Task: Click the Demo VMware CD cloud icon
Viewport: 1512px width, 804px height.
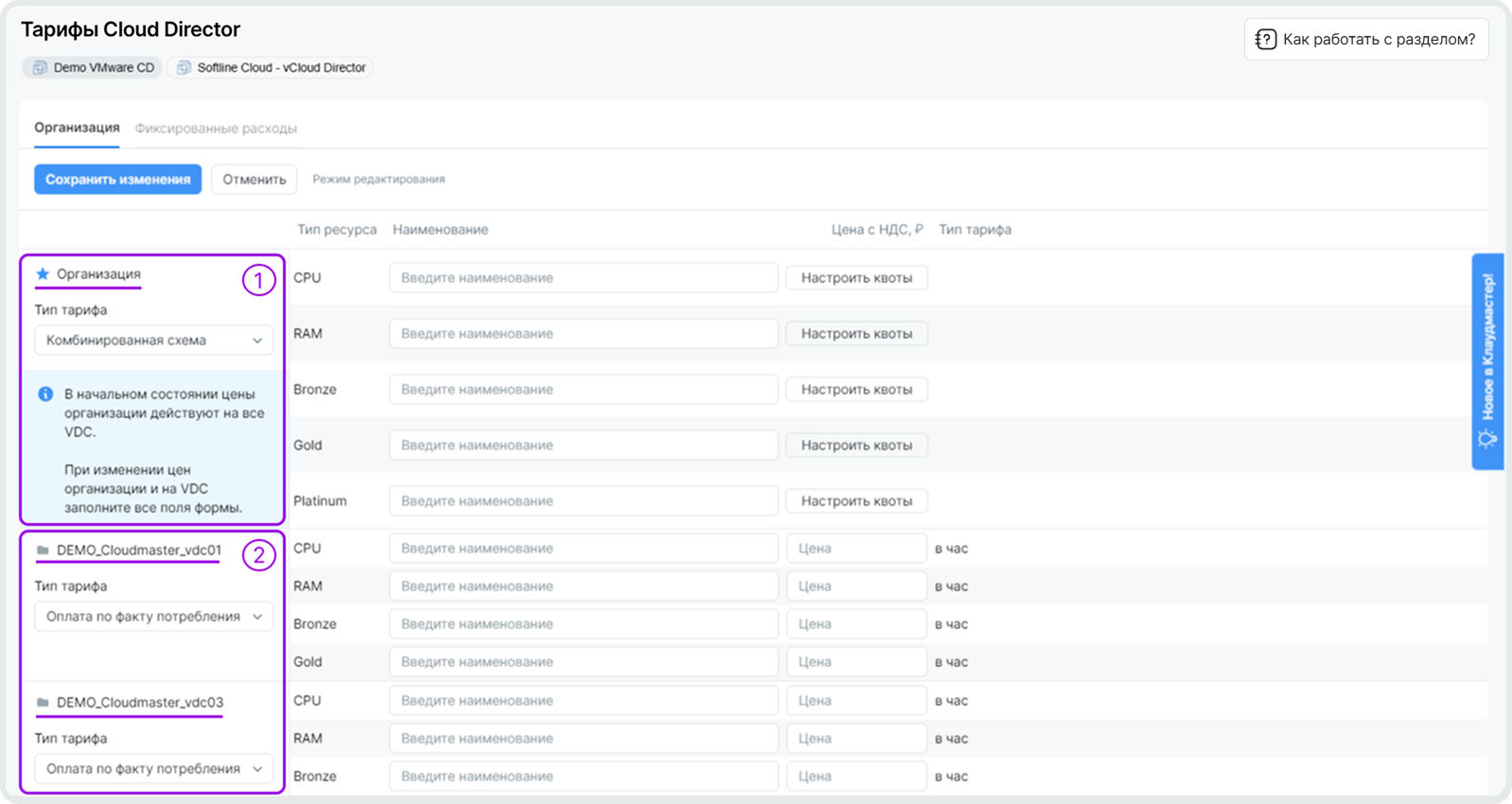Action: (x=40, y=68)
